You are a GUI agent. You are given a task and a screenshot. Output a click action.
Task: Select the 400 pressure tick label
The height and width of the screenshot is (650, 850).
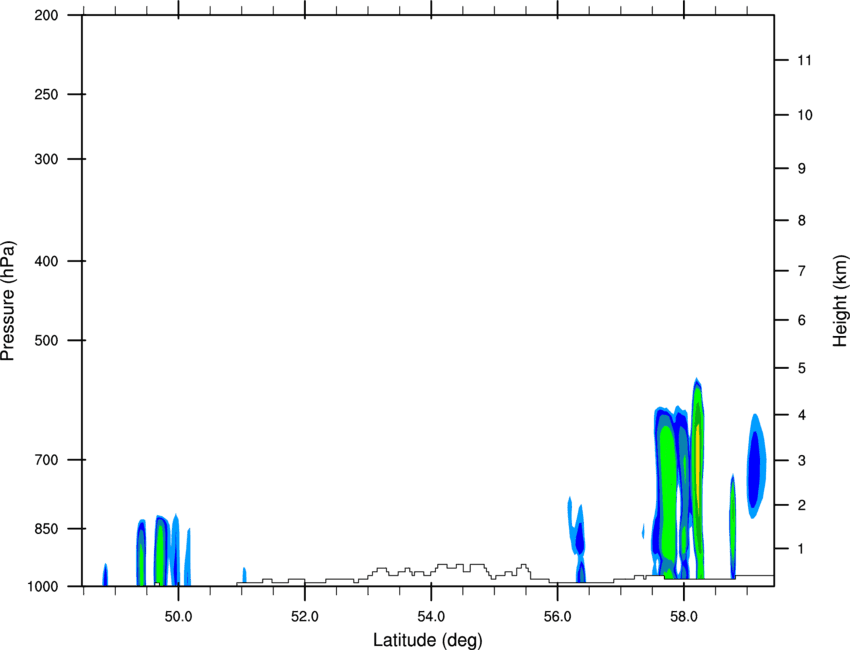46,261
